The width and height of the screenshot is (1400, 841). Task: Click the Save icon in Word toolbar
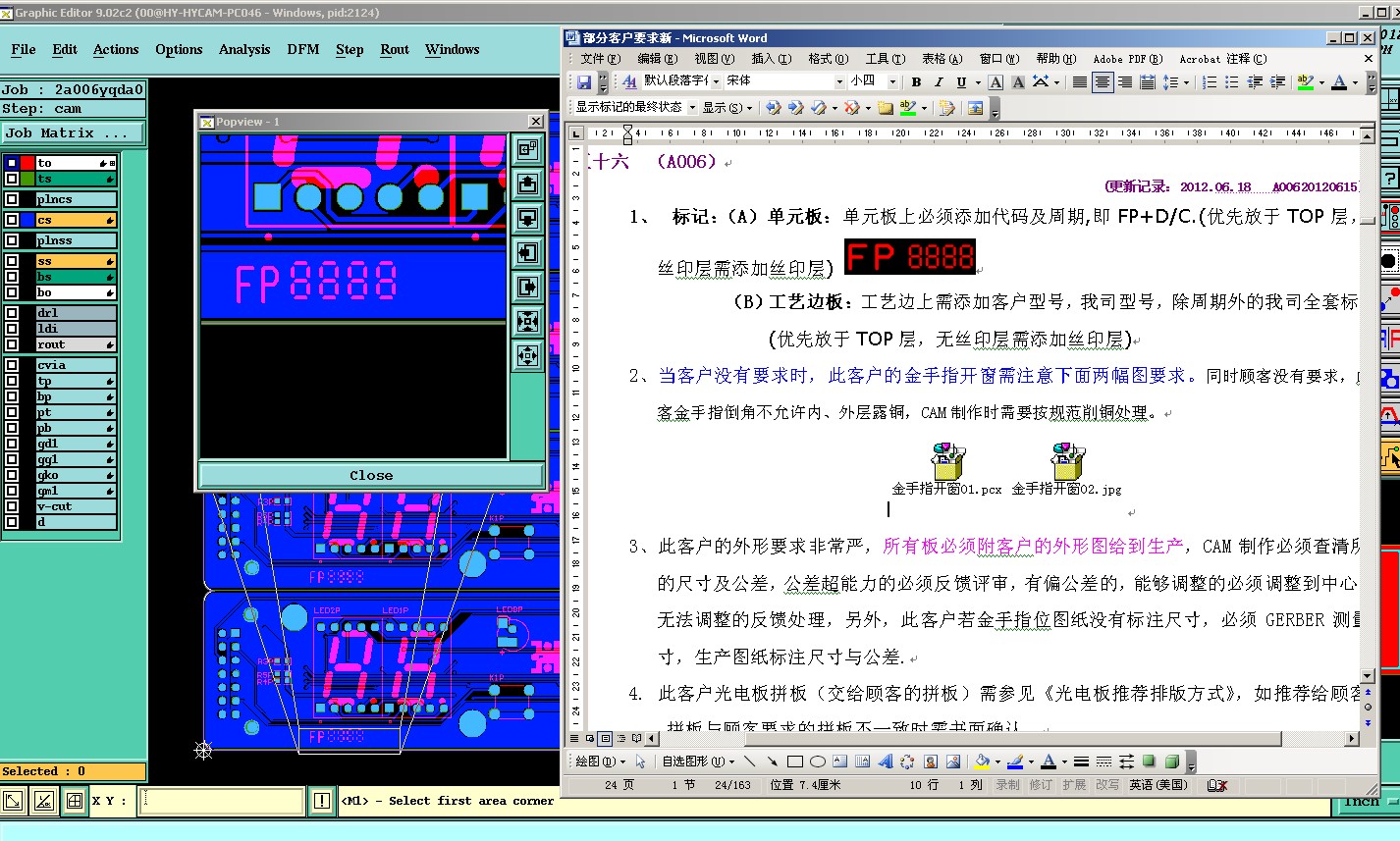(584, 82)
